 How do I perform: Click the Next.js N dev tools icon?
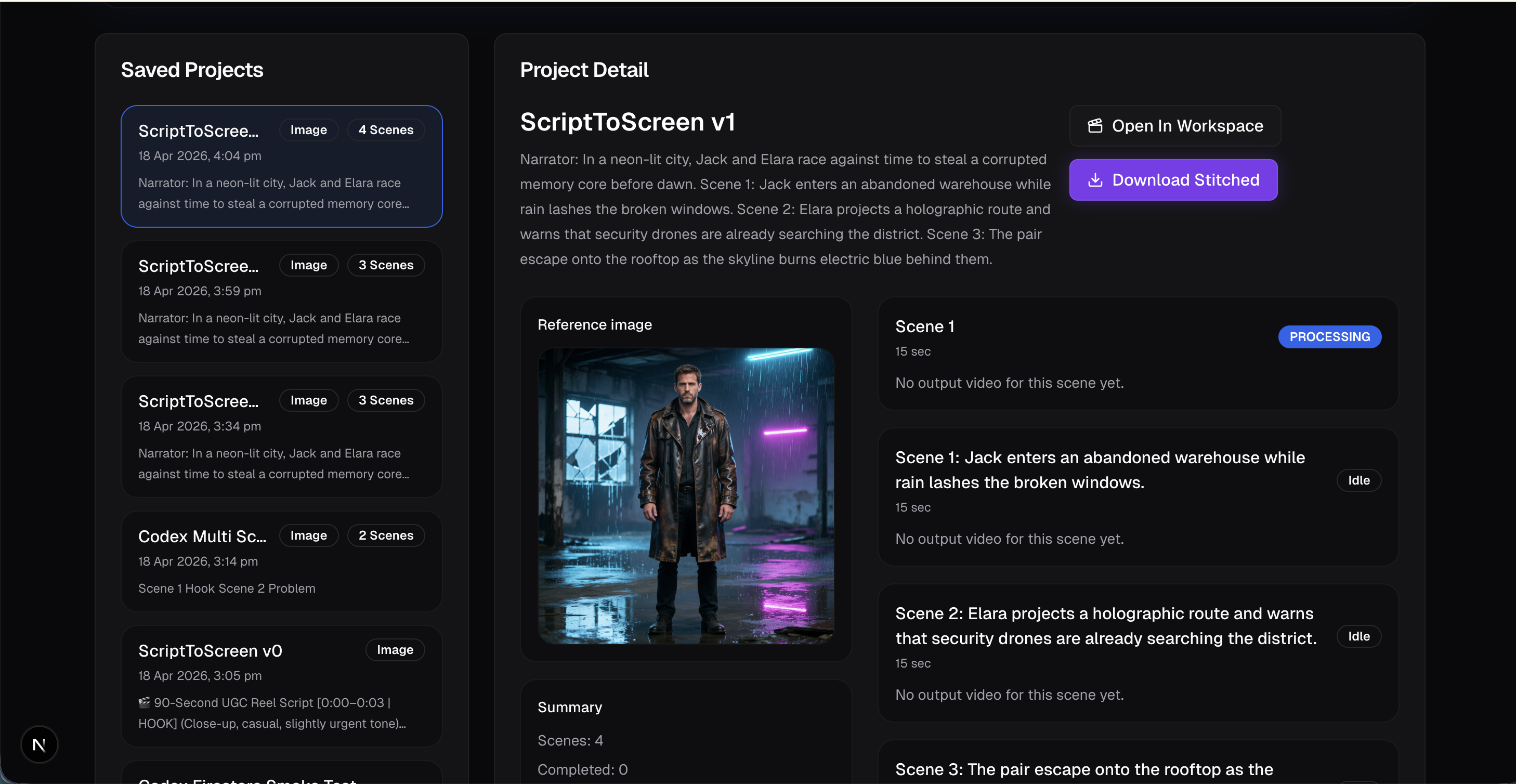tap(39, 744)
